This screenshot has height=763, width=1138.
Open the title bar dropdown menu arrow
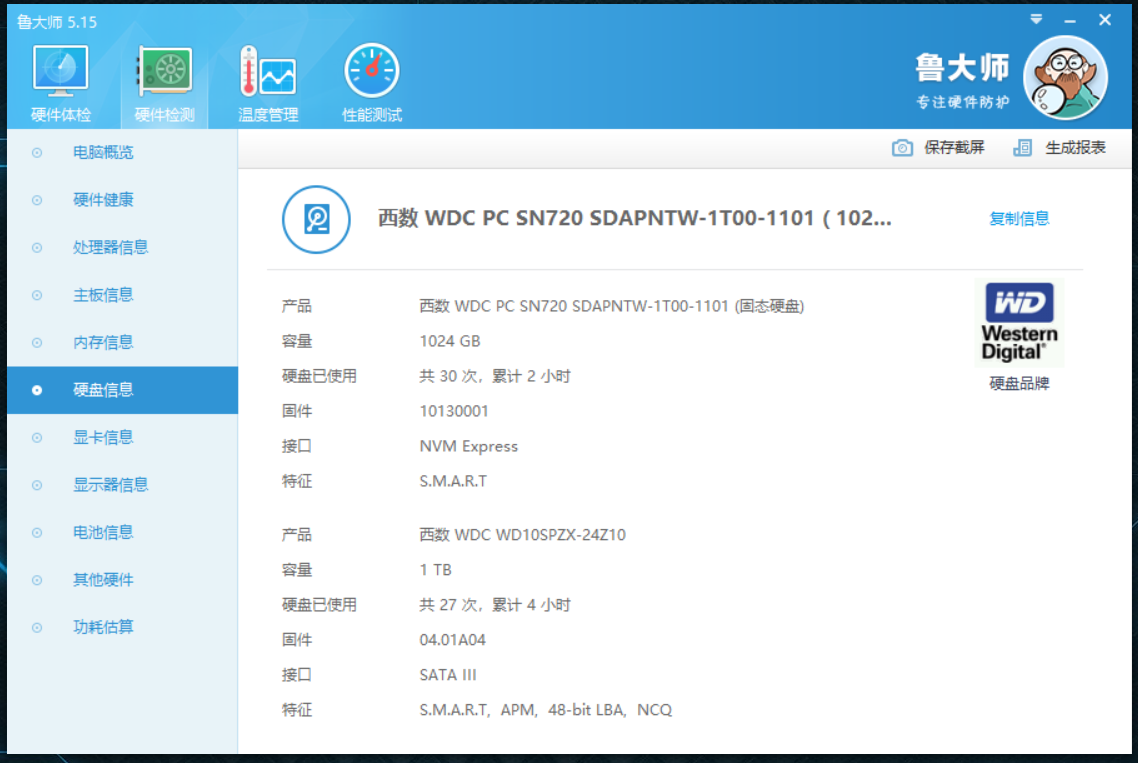[x=1036, y=20]
